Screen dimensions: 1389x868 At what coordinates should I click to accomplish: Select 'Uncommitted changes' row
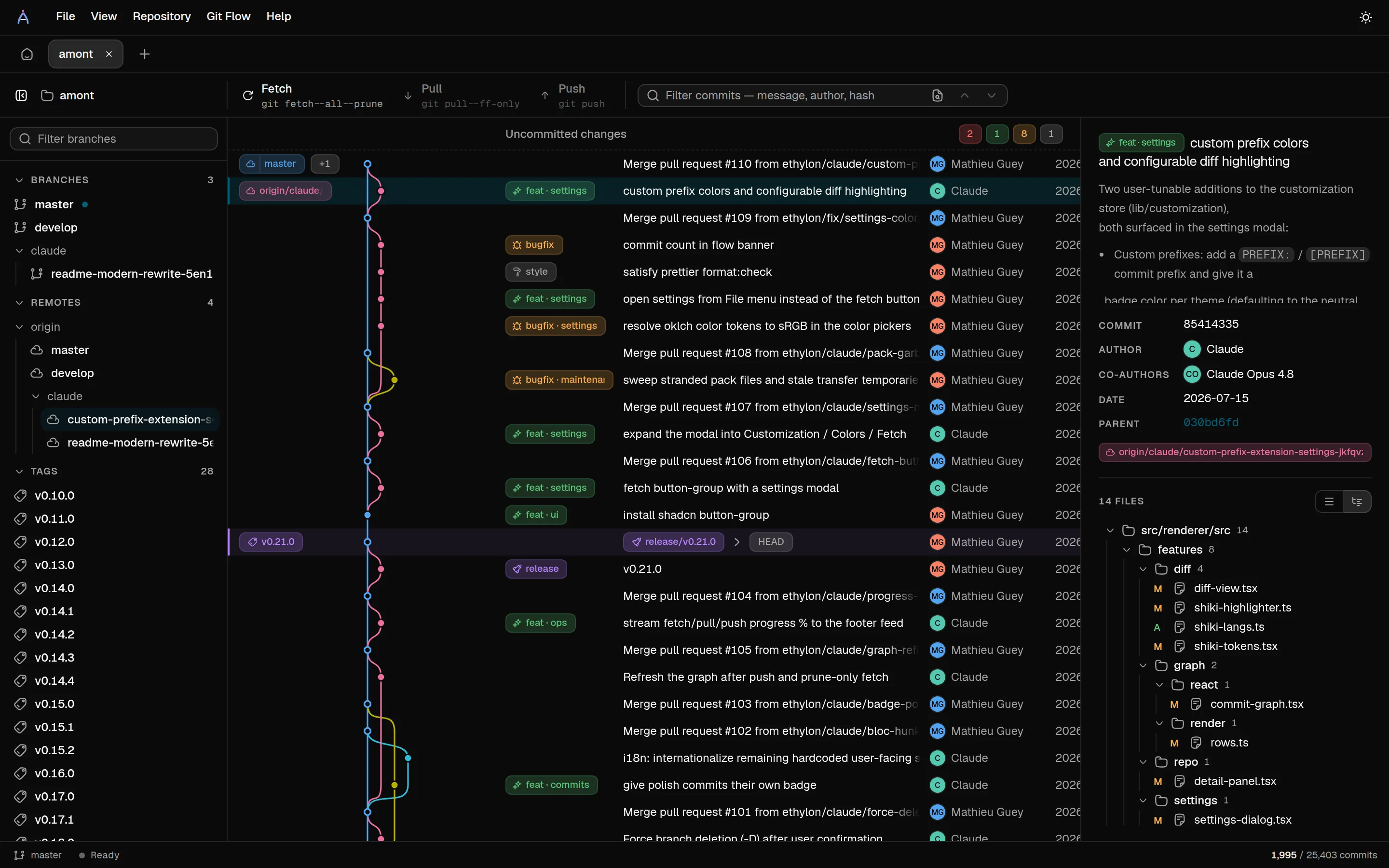click(x=654, y=134)
